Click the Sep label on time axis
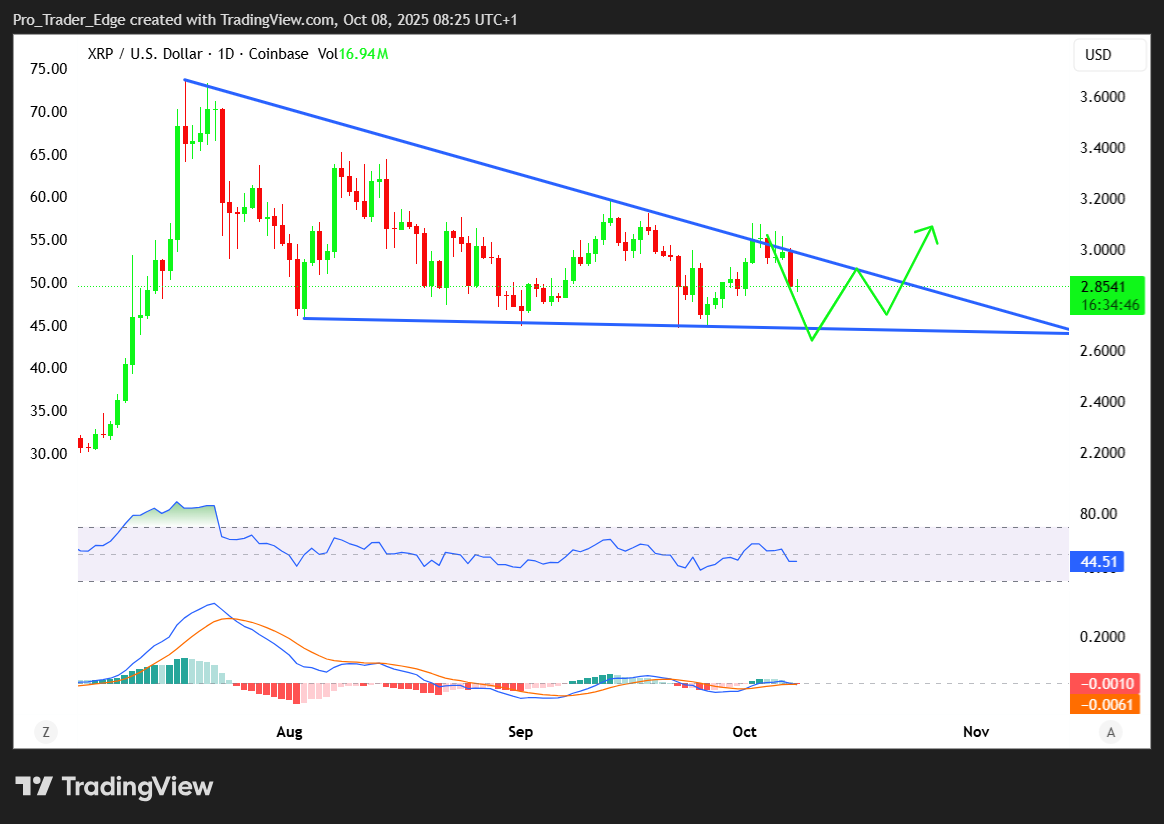This screenshot has height=824, width=1164. click(x=520, y=732)
